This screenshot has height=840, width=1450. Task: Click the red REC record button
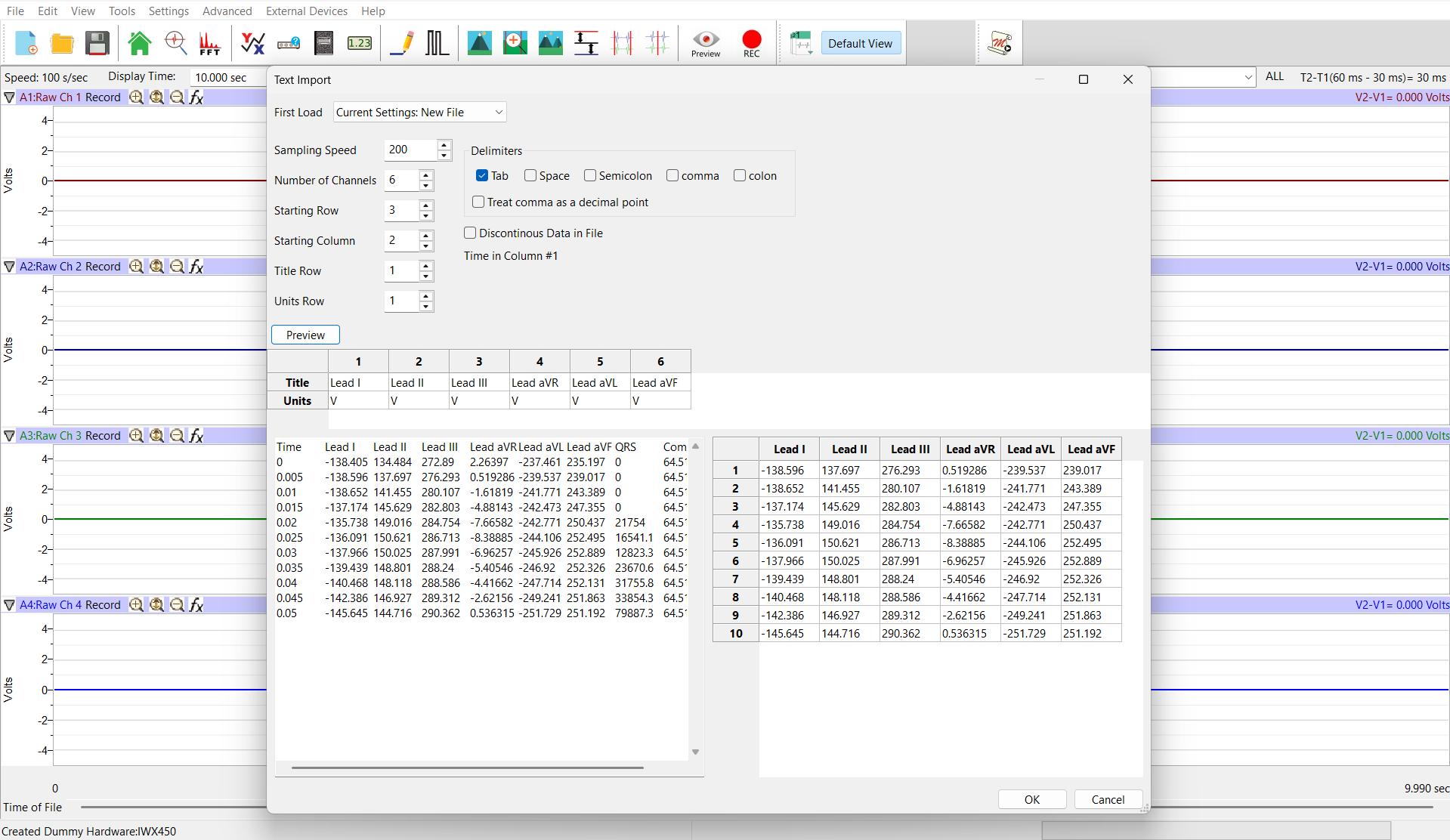tap(752, 44)
